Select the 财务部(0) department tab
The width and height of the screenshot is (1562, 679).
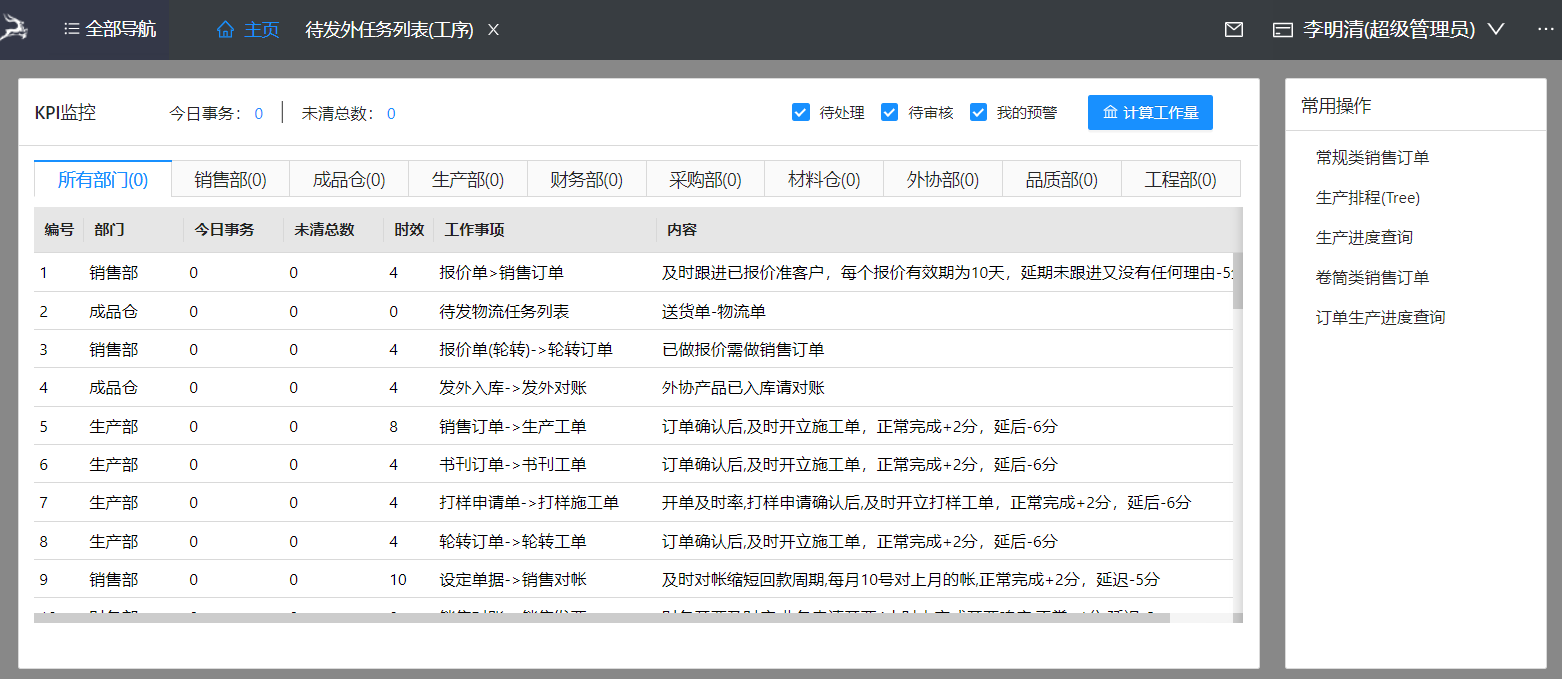pyautogui.click(x=586, y=180)
